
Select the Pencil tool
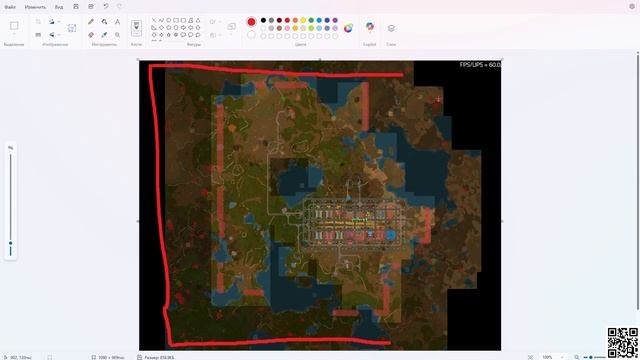pyautogui.click(x=91, y=22)
